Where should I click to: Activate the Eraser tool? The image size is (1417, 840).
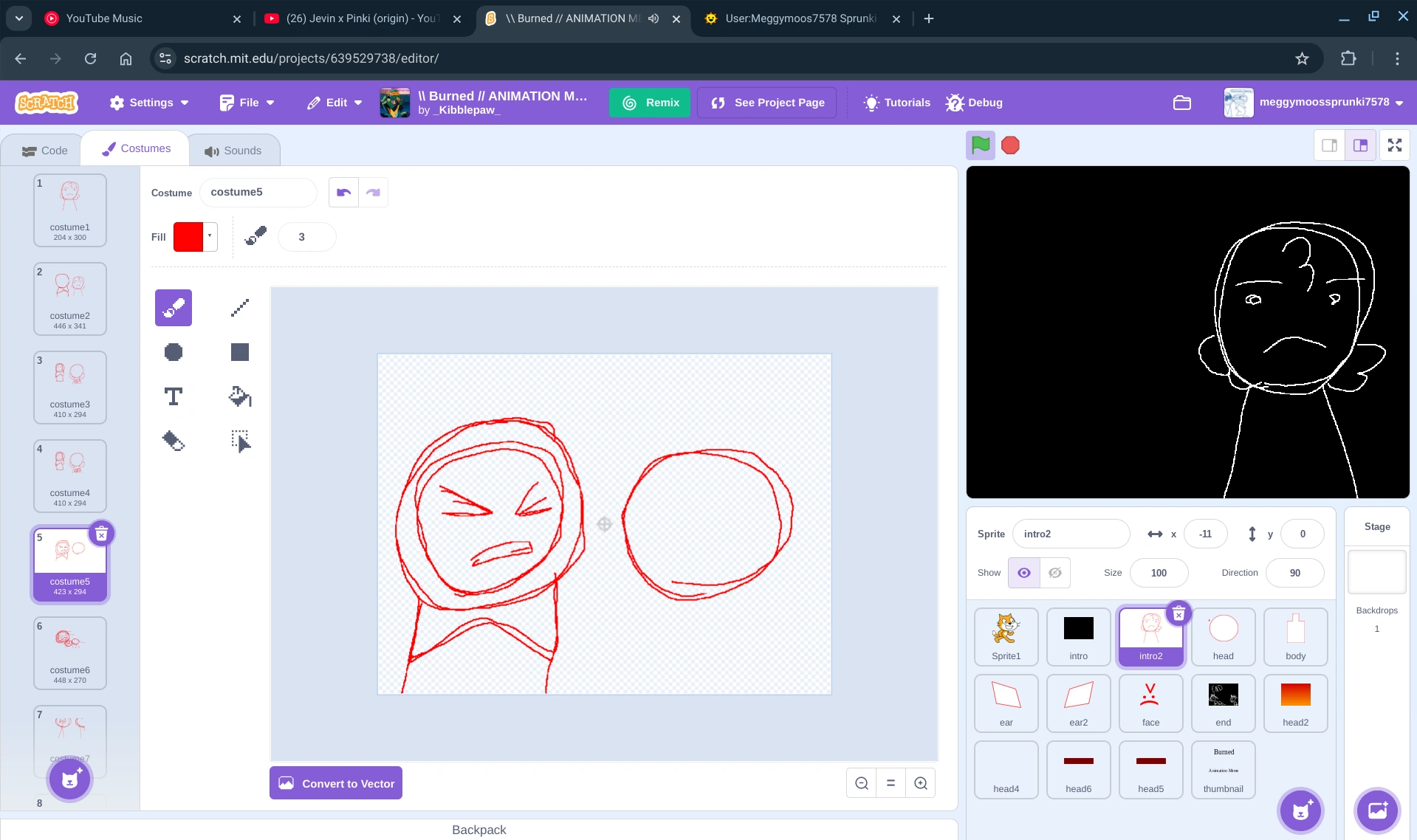pos(174,441)
